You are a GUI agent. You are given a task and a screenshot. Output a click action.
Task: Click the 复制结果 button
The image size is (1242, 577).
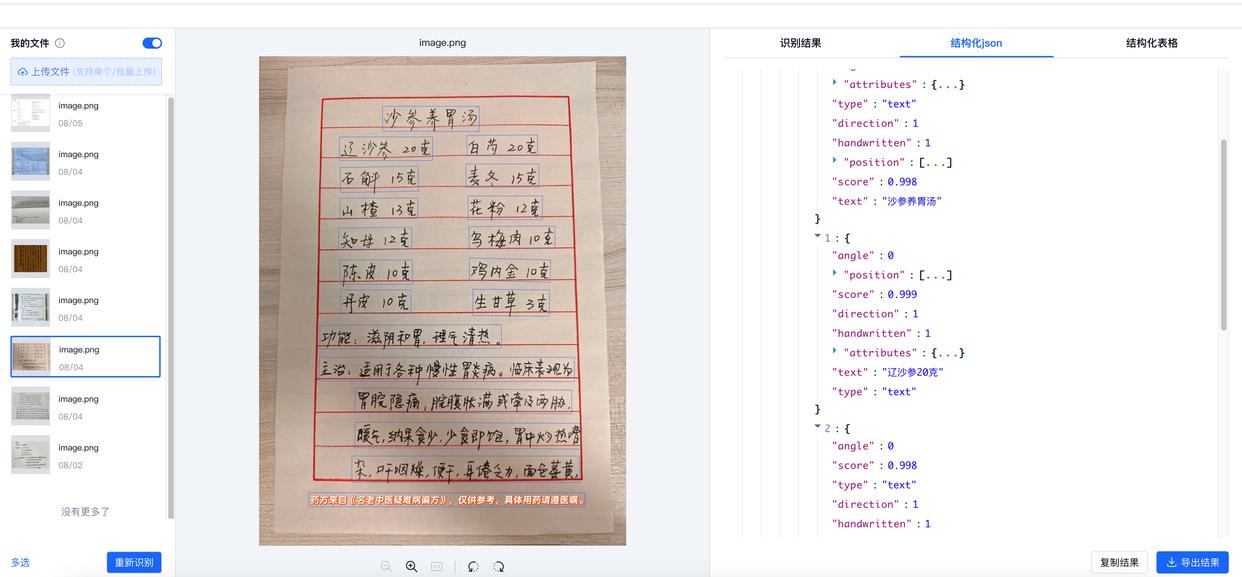[x=1119, y=562]
